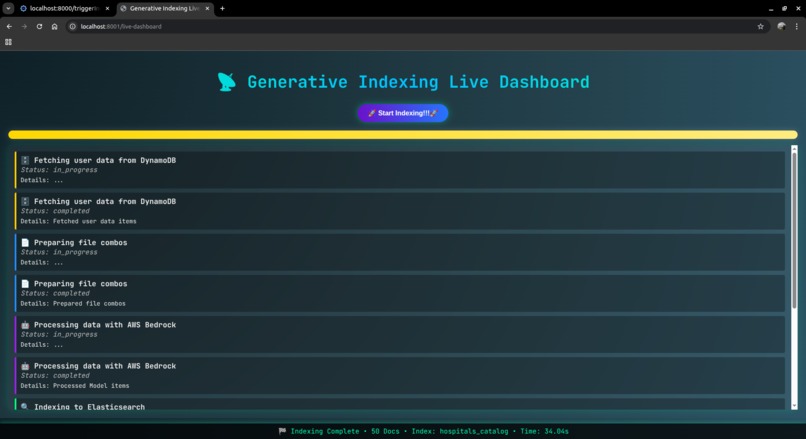Open the browser profile avatar icon
This screenshot has height=439, width=806.
[781, 26]
